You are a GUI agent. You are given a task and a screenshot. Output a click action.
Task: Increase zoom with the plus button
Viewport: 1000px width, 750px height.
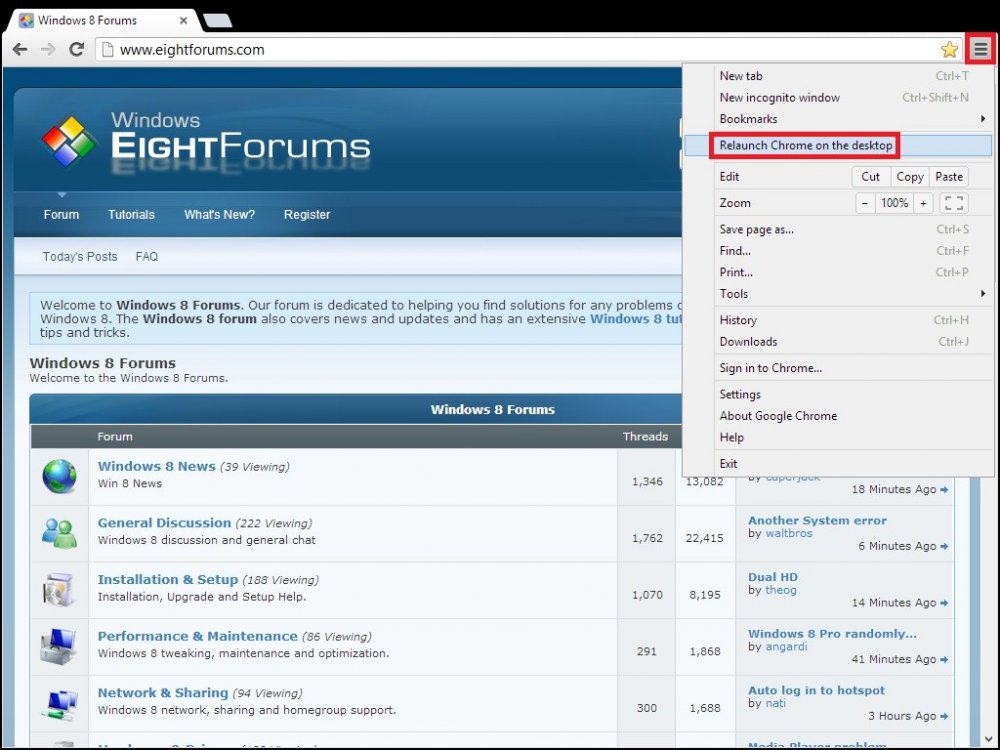pos(923,203)
